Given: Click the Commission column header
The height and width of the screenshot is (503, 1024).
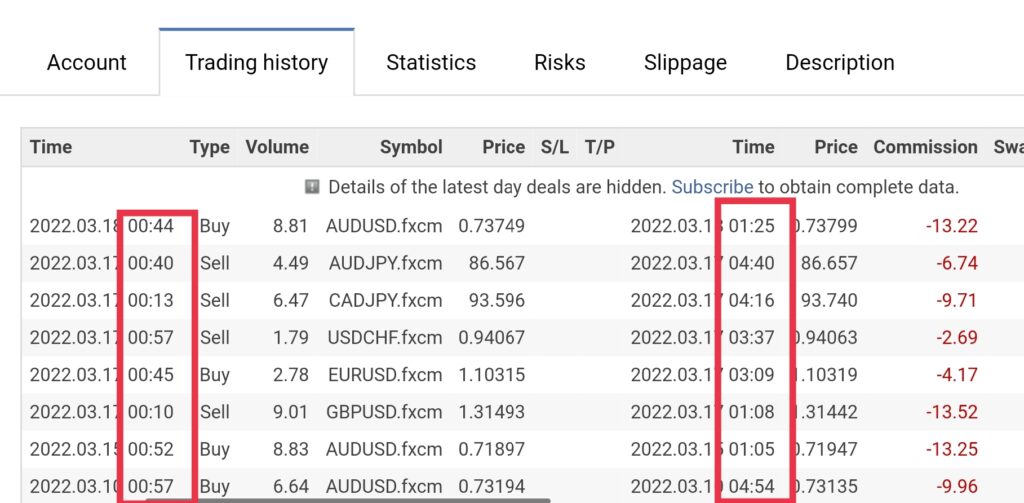Looking at the screenshot, I should (x=925, y=147).
